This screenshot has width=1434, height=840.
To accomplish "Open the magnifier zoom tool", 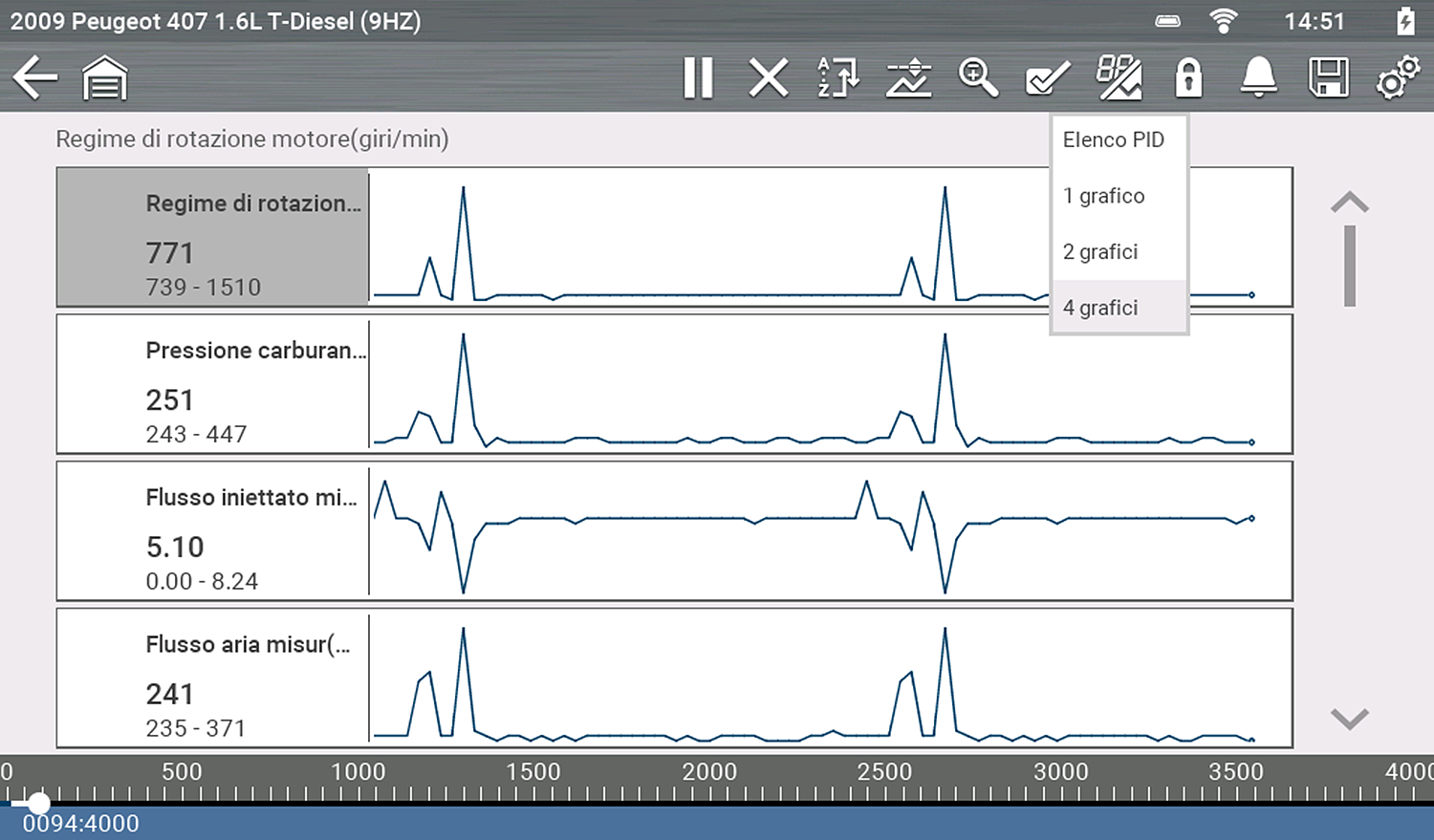I will 978,77.
